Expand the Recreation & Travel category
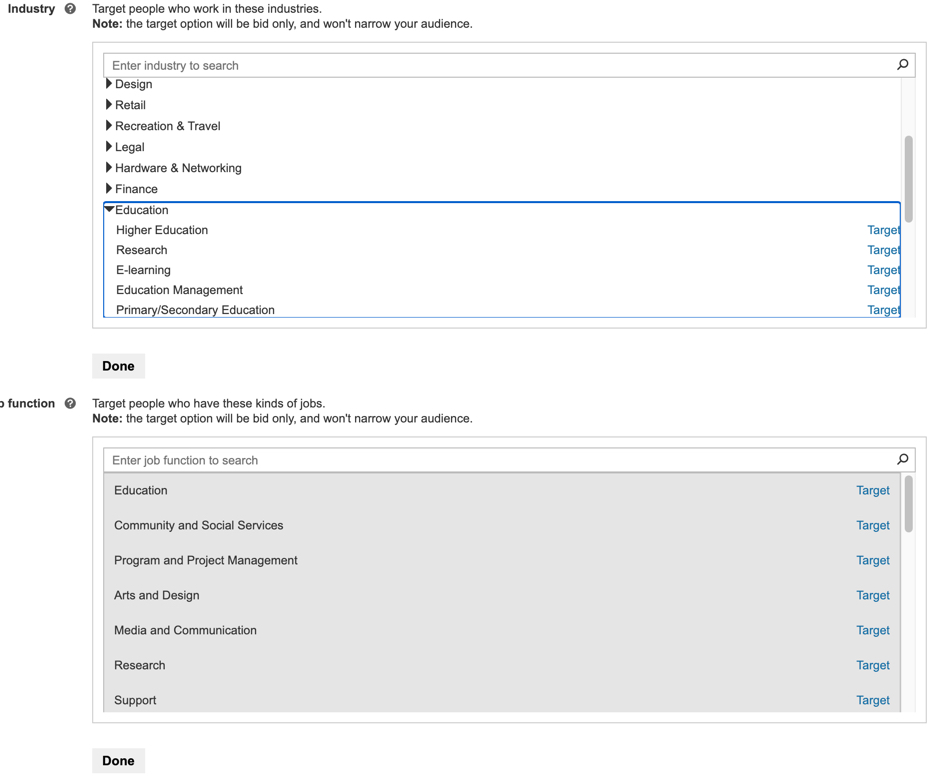Viewport: 933px width, 784px height. coord(109,126)
